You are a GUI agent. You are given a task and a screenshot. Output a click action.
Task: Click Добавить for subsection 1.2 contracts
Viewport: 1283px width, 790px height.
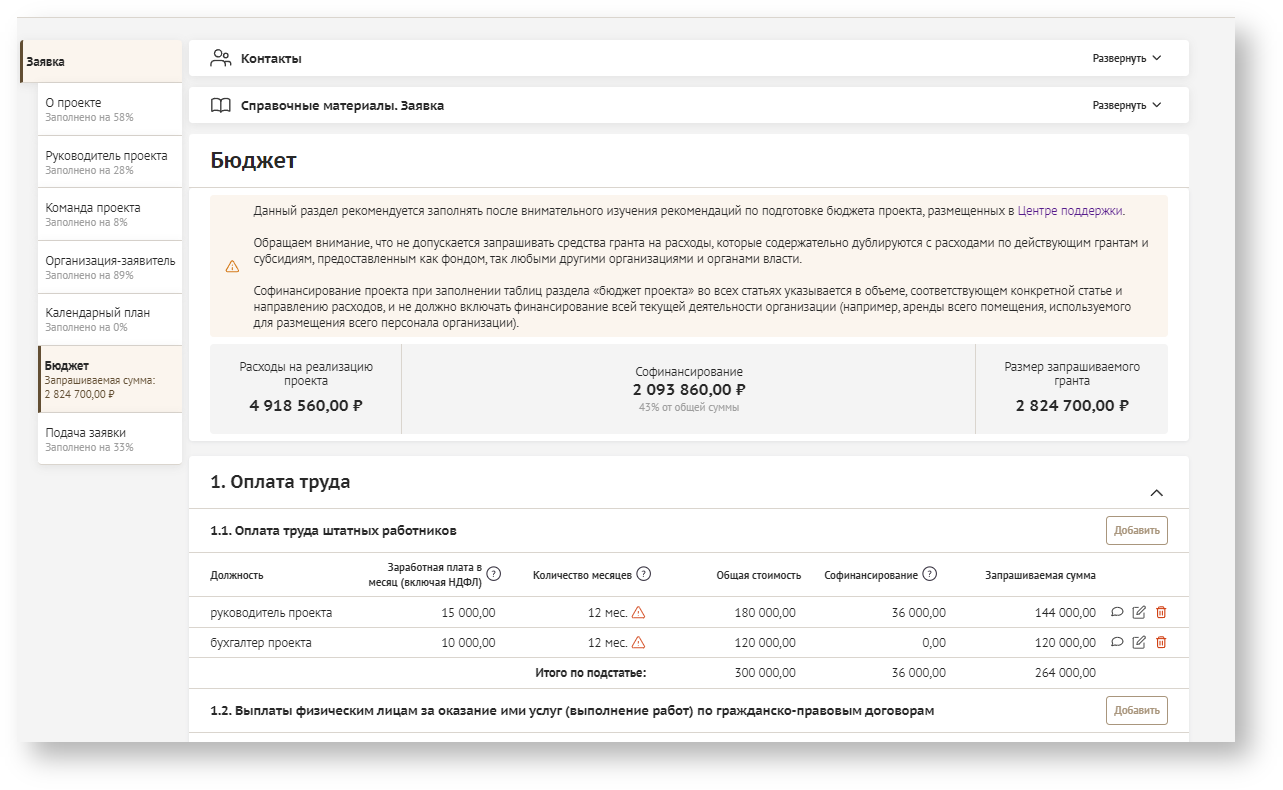pyautogui.click(x=1136, y=711)
